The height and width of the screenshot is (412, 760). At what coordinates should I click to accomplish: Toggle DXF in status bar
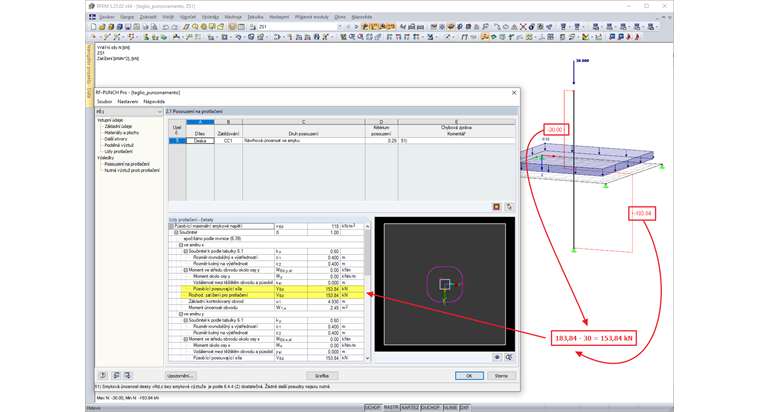464,408
